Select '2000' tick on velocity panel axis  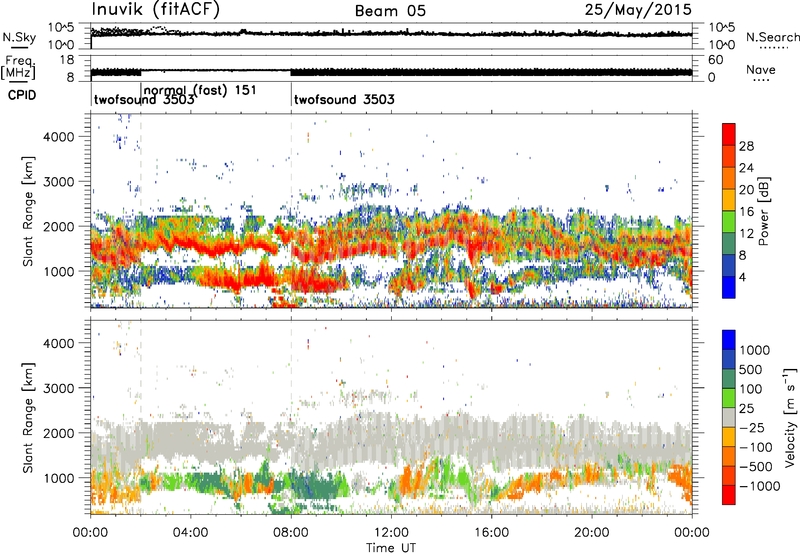(x=58, y=433)
